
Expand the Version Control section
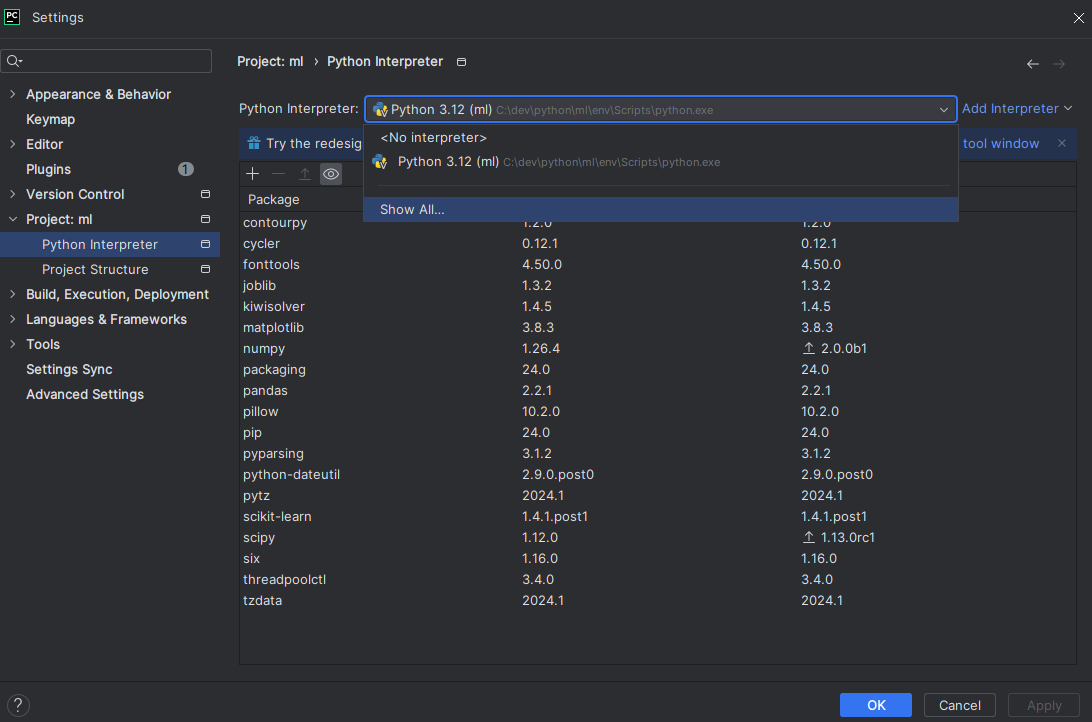pyautogui.click(x=13, y=194)
